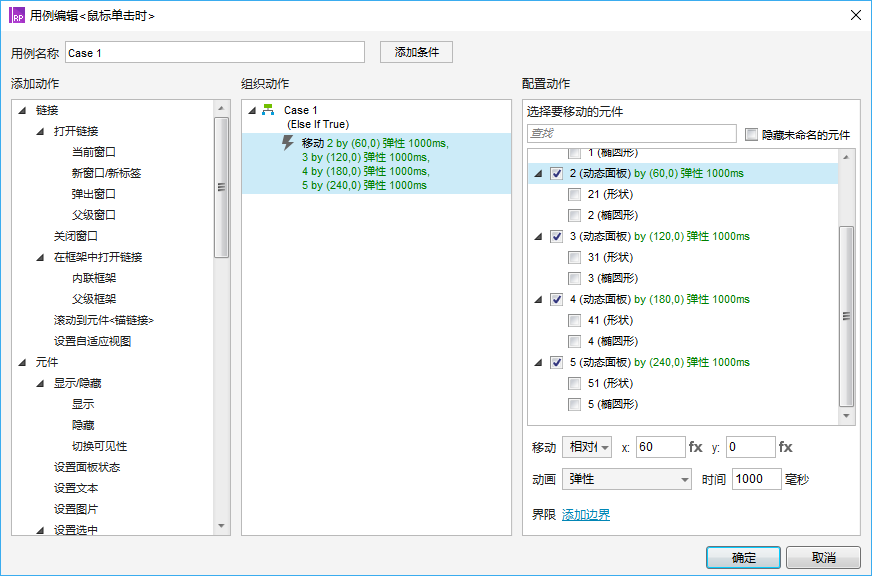Click the lightning bolt icon of the move action
872x576 pixels.
tap(288, 145)
